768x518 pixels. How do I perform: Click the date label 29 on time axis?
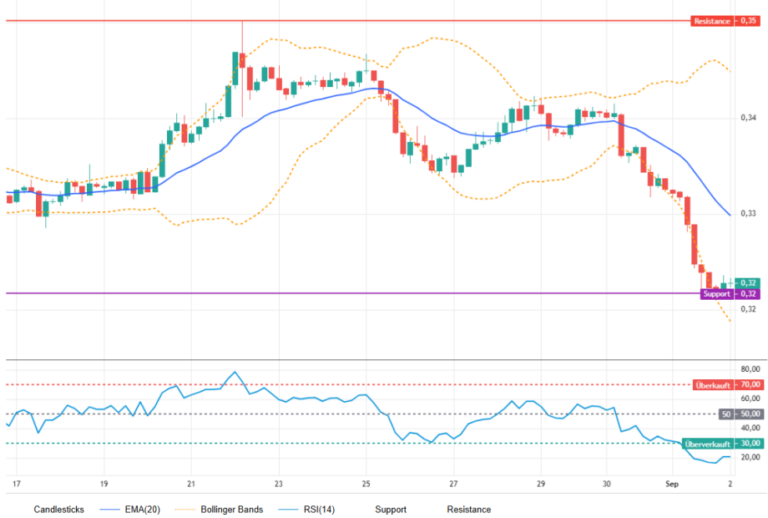pyautogui.click(x=541, y=484)
